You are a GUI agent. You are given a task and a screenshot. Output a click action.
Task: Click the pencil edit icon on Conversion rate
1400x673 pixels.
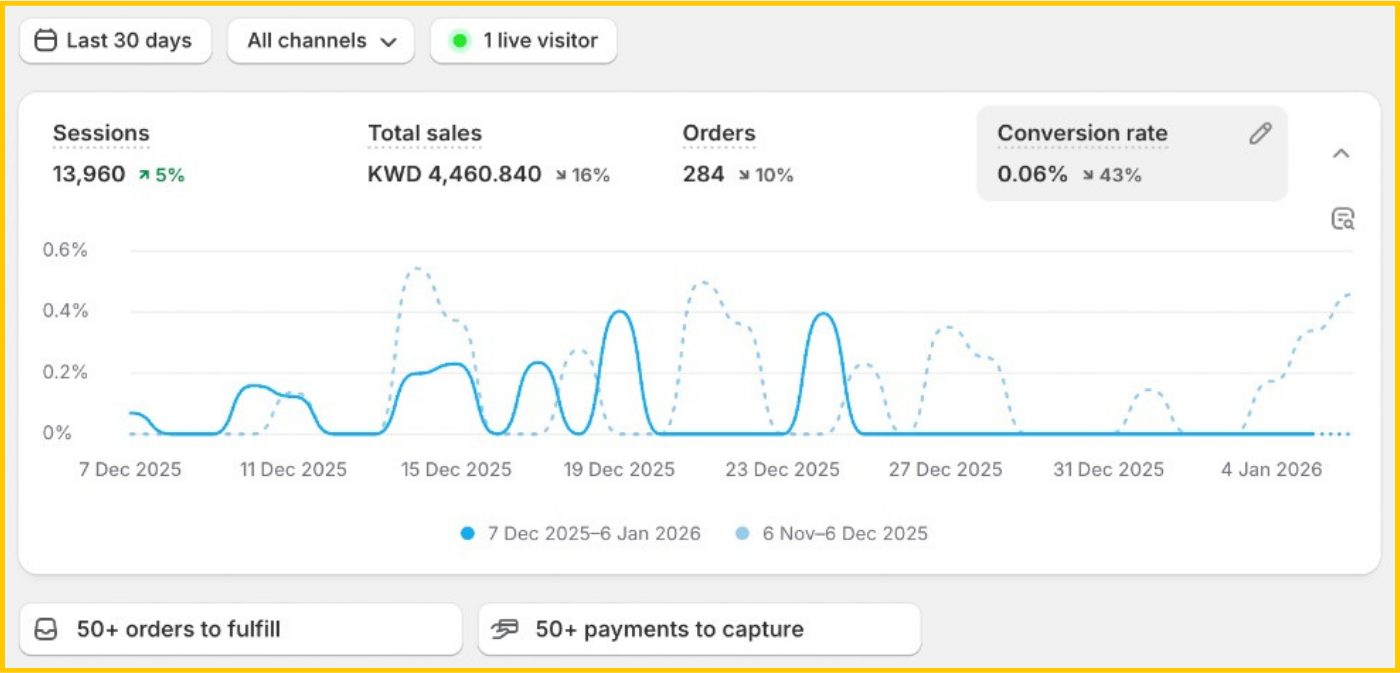(1260, 134)
